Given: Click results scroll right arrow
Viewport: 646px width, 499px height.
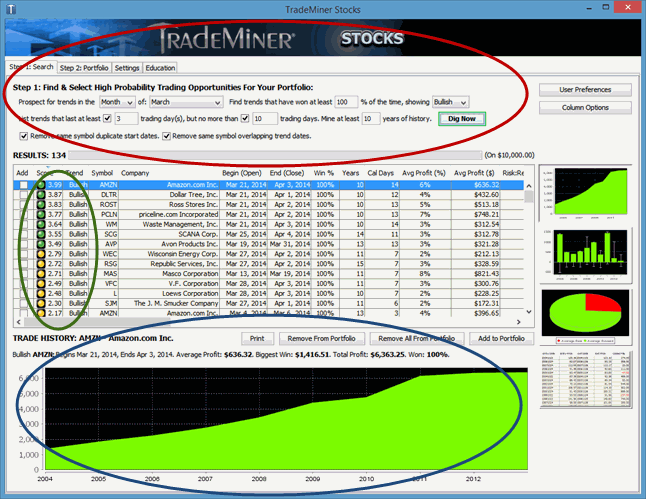Looking at the screenshot, I should click(x=519, y=322).
